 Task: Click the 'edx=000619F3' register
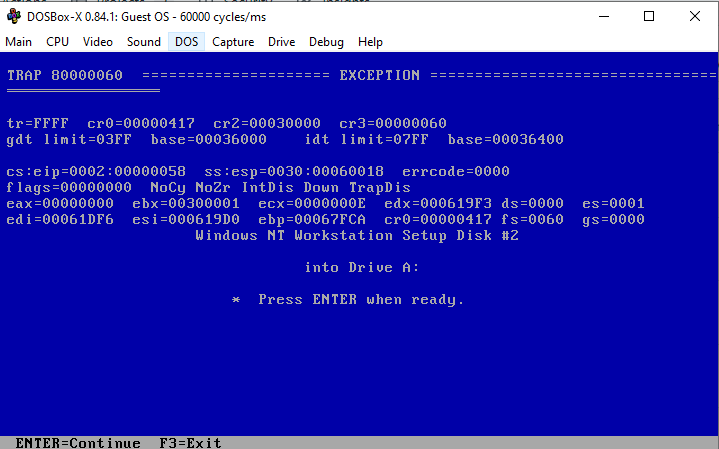438,204
